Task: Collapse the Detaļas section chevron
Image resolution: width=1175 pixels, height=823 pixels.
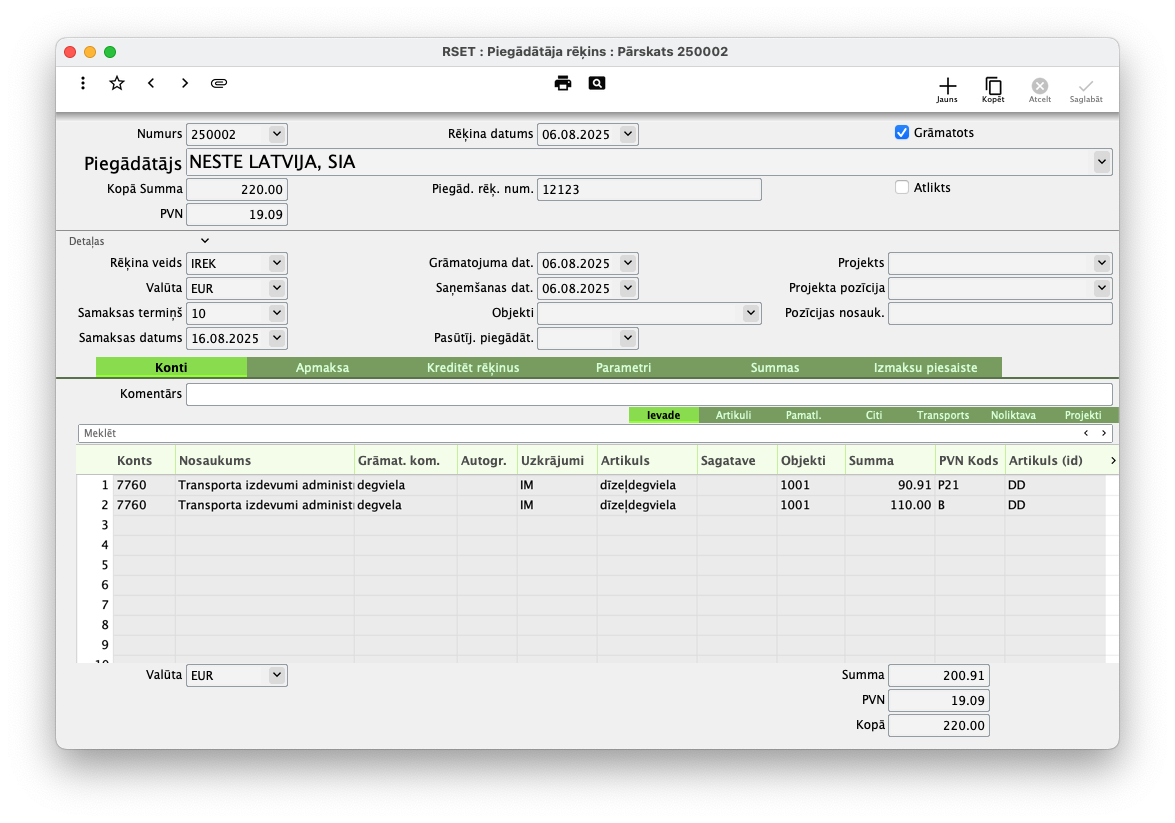Action: (205, 241)
